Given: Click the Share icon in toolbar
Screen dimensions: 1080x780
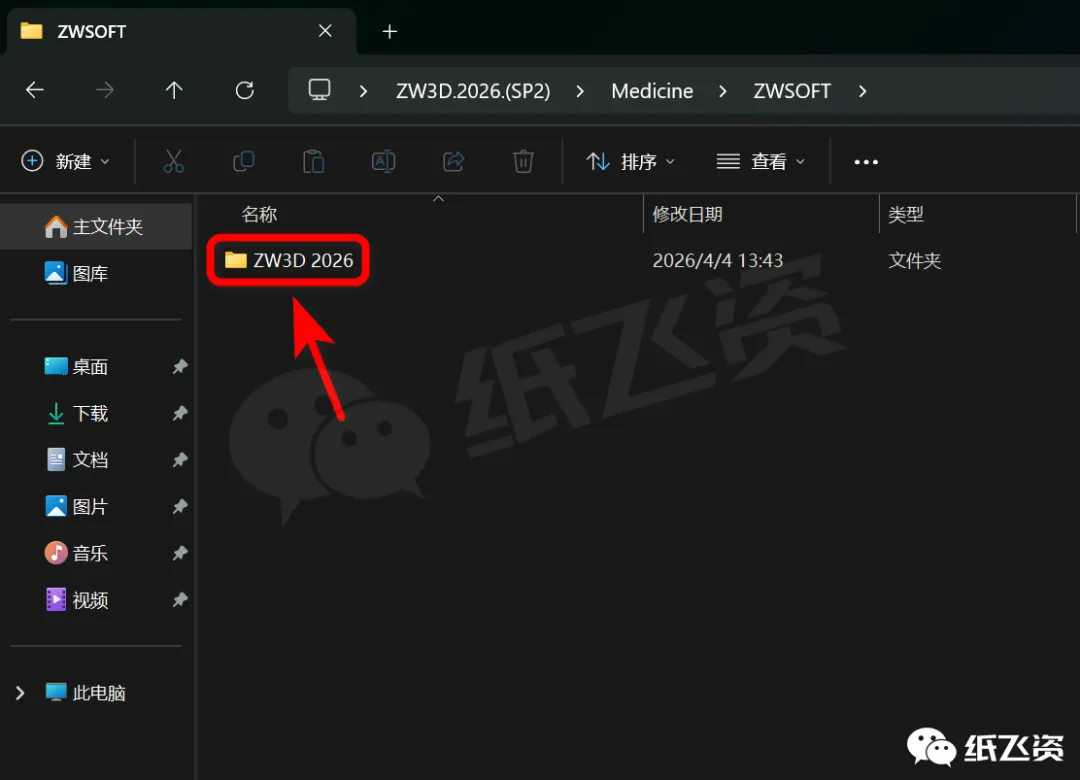Looking at the screenshot, I should (453, 162).
